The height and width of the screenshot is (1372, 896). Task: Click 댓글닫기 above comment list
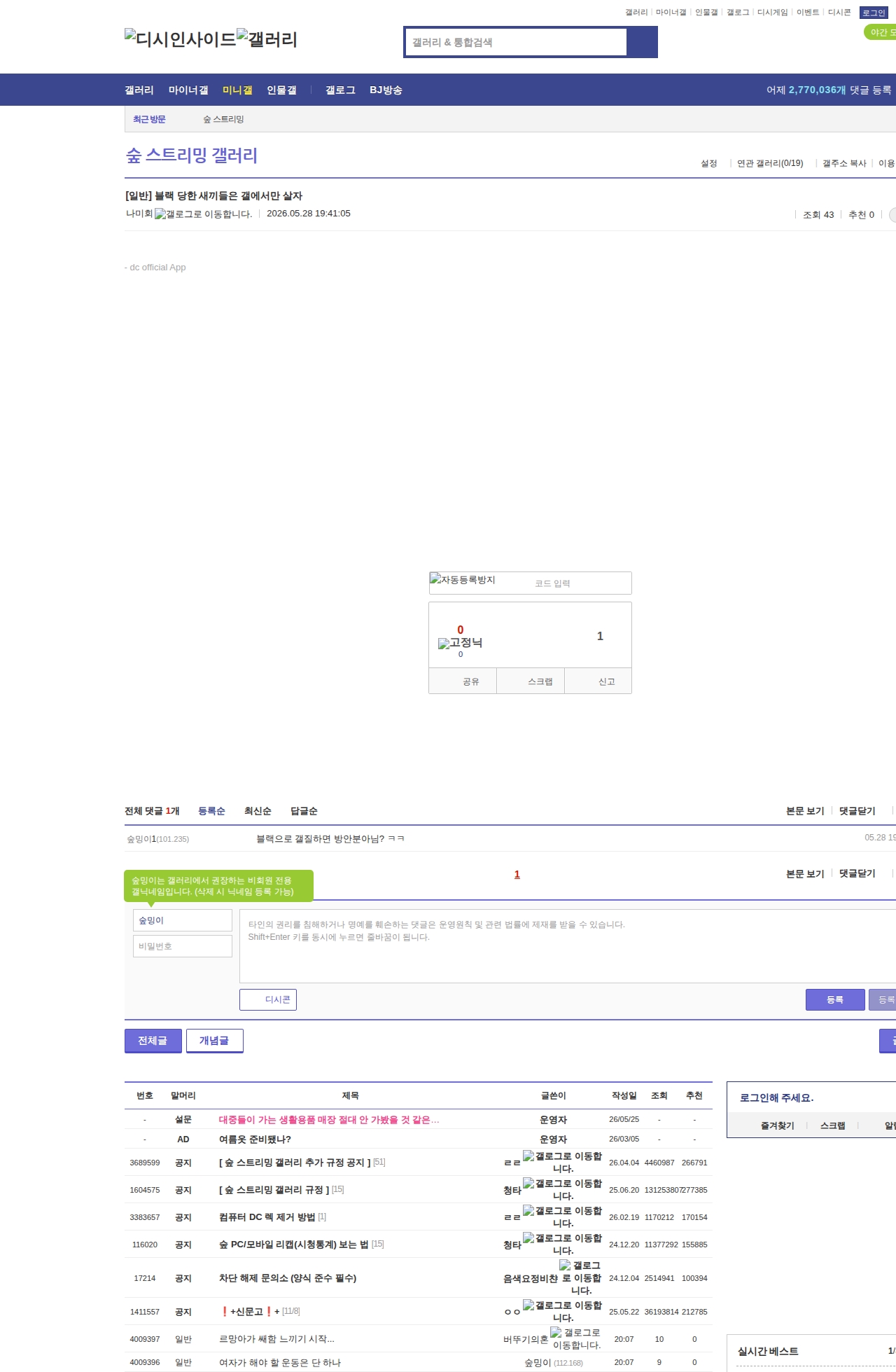pyautogui.click(x=857, y=811)
